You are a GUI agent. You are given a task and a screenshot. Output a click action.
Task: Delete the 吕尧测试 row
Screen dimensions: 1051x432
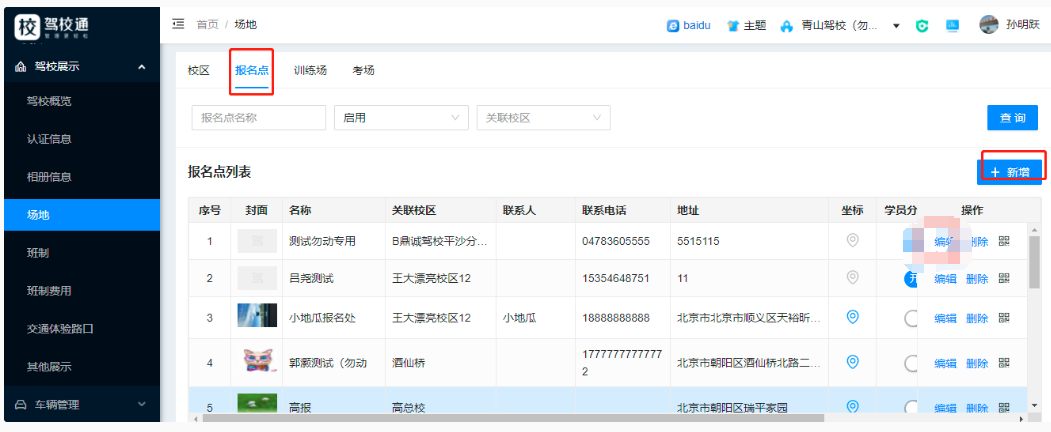(x=977, y=279)
